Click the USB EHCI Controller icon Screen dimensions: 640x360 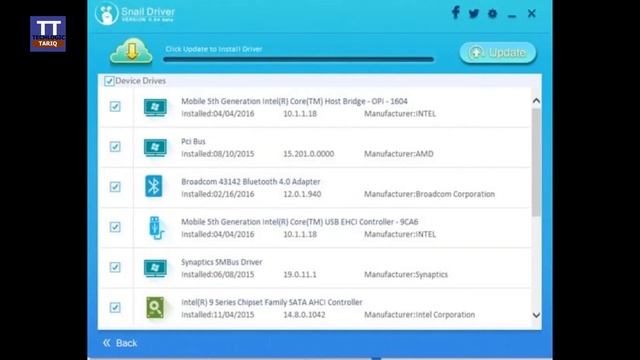pyautogui.click(x=156, y=227)
